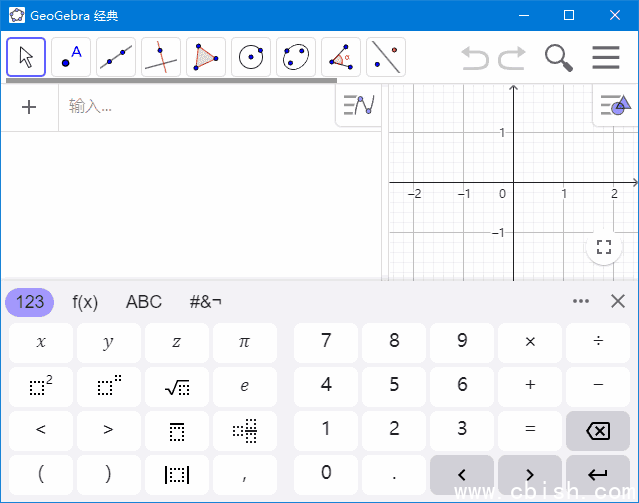Screen dimensions: 639x503
Task: Switch to the ABC keyboard tab
Action: tap(144, 302)
